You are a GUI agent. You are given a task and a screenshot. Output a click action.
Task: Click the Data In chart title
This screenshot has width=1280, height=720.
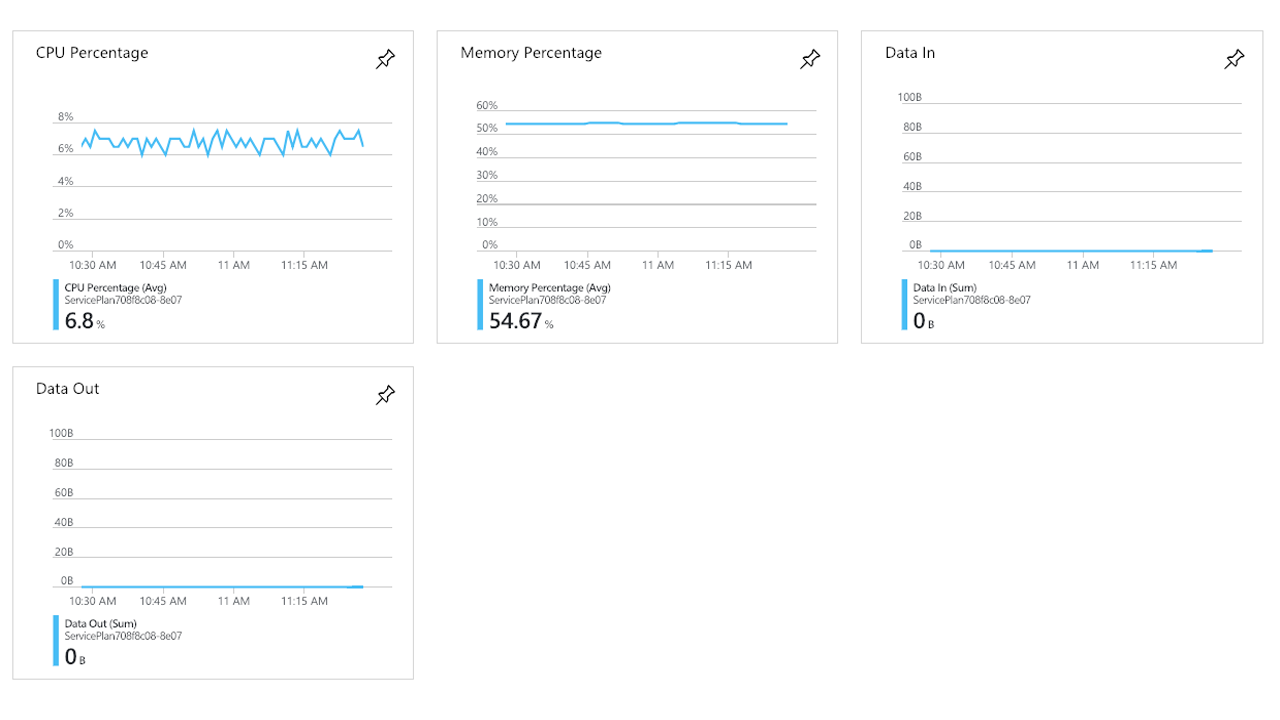(910, 53)
